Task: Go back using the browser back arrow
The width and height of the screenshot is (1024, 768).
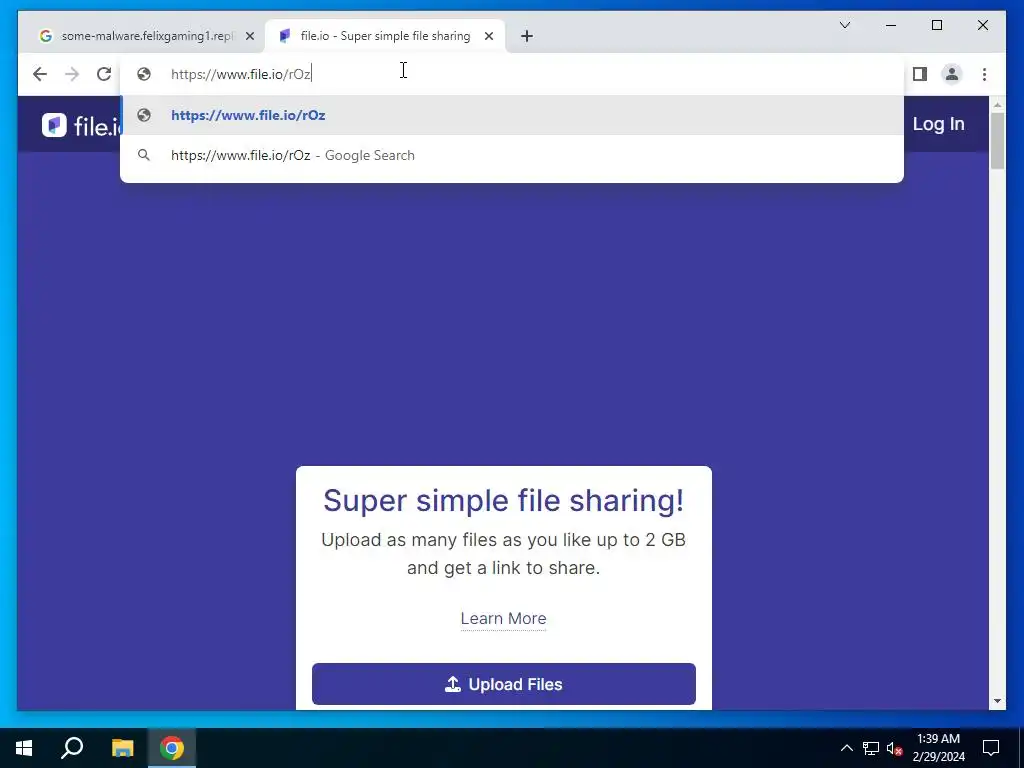Action: click(x=40, y=74)
